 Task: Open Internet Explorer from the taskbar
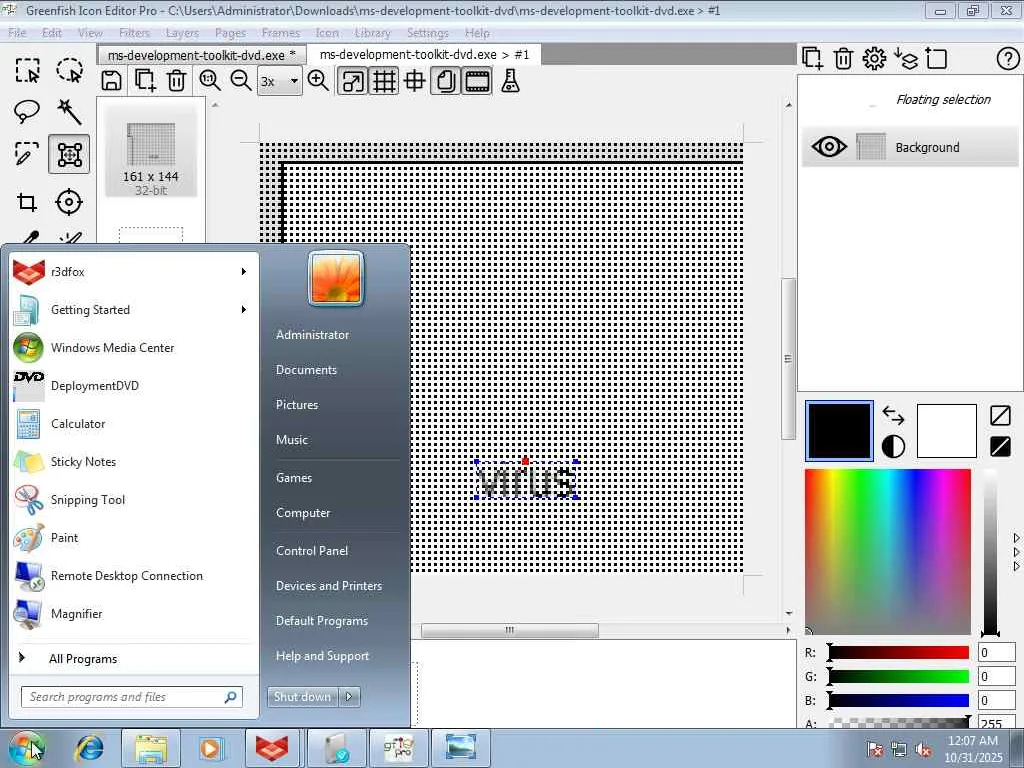pyautogui.click(x=89, y=748)
